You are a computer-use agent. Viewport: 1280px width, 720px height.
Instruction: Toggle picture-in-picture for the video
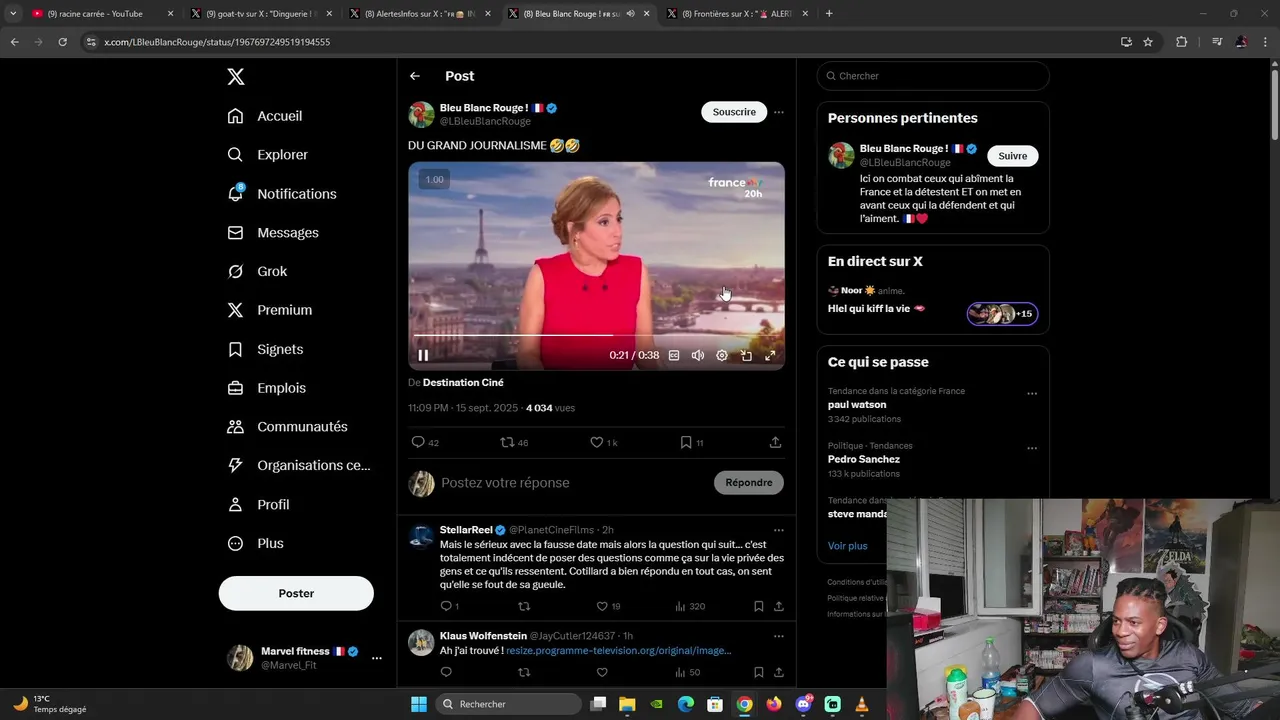(746, 355)
